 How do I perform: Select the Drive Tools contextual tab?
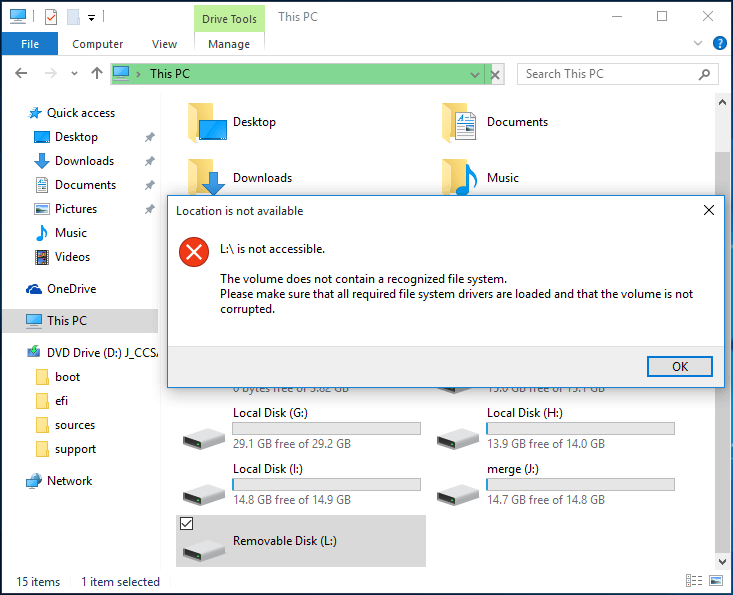pos(229,19)
